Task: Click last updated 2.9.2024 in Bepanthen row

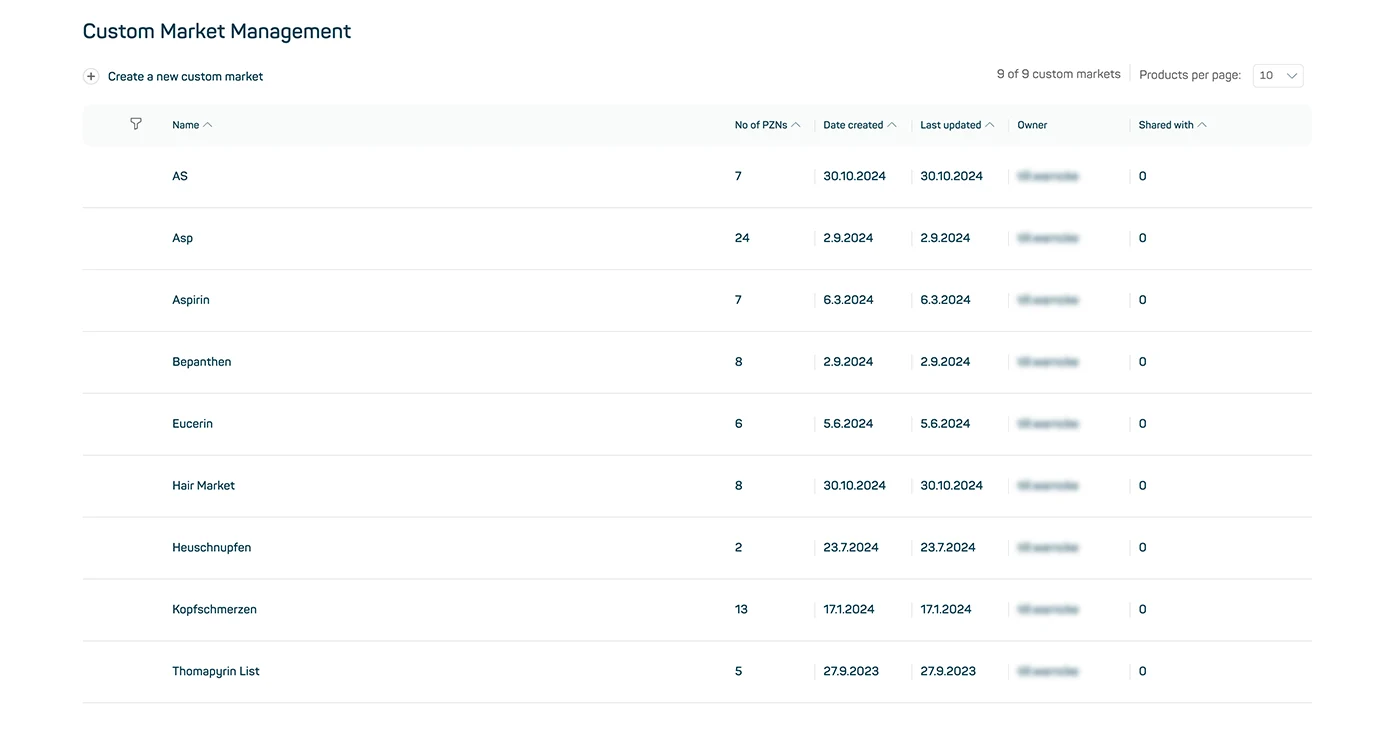Action: (945, 362)
